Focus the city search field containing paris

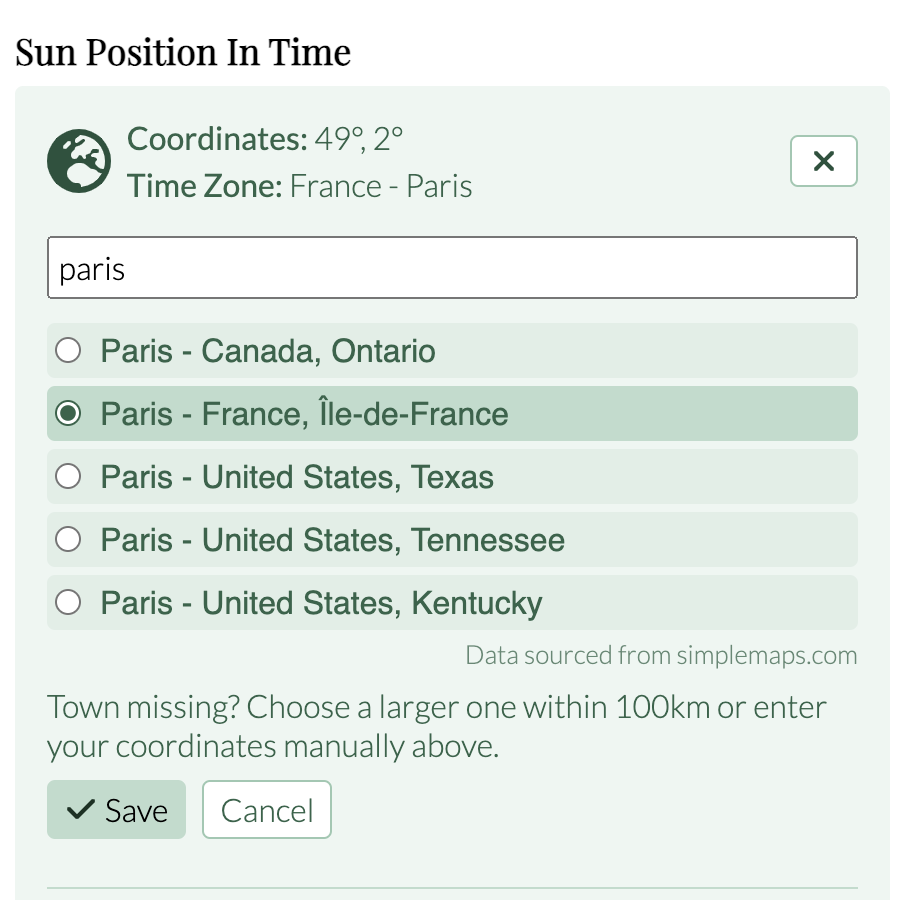click(x=452, y=267)
